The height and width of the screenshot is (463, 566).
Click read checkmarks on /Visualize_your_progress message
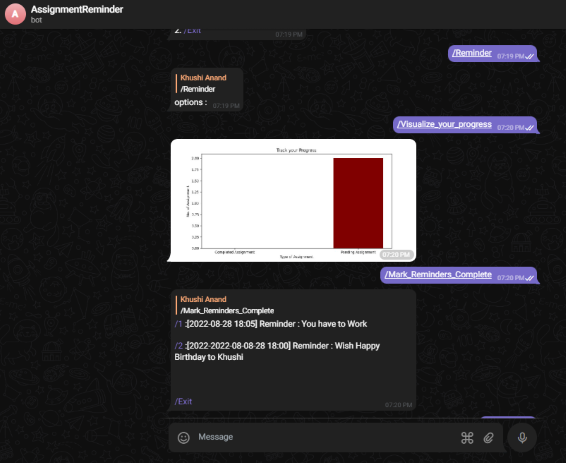tap(529, 127)
